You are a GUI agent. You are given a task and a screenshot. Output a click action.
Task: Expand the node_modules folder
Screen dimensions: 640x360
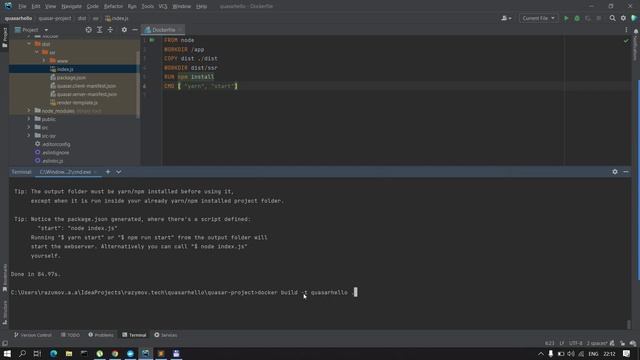[x=29, y=111]
